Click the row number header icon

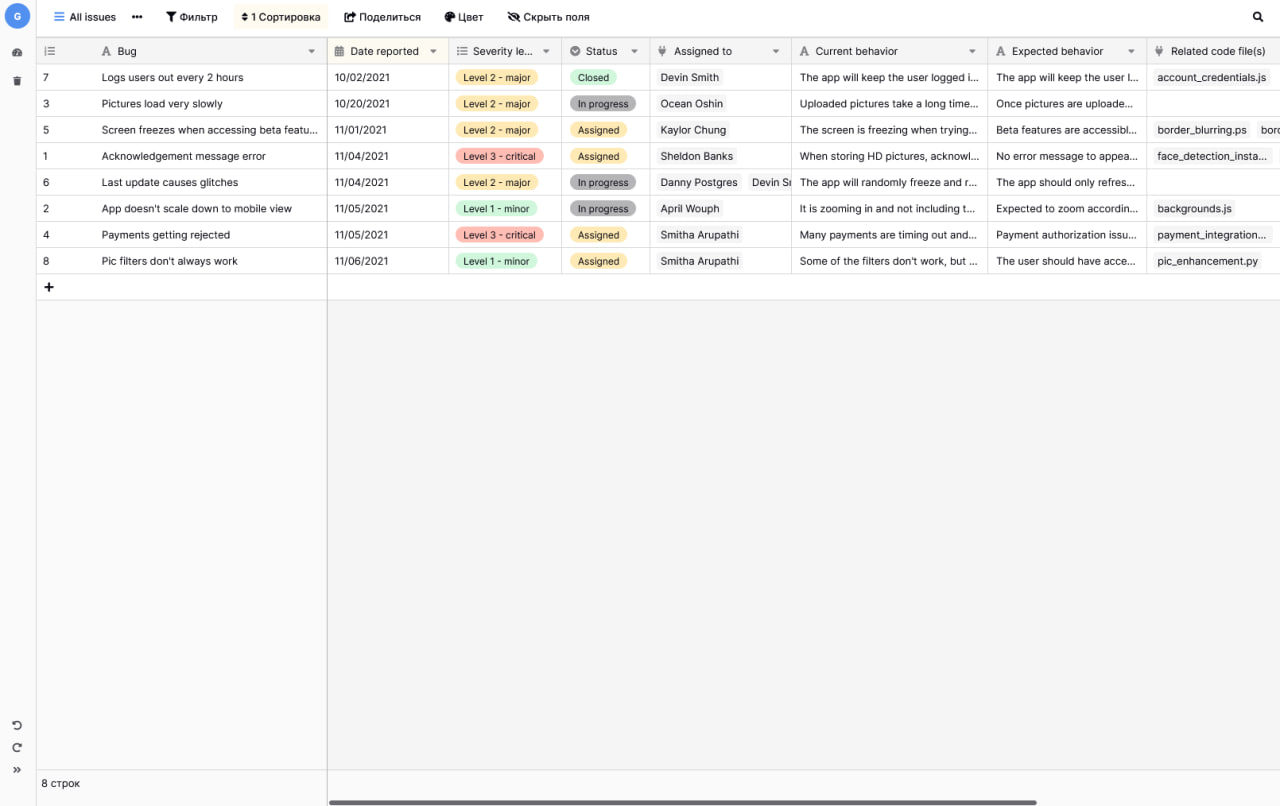point(50,51)
